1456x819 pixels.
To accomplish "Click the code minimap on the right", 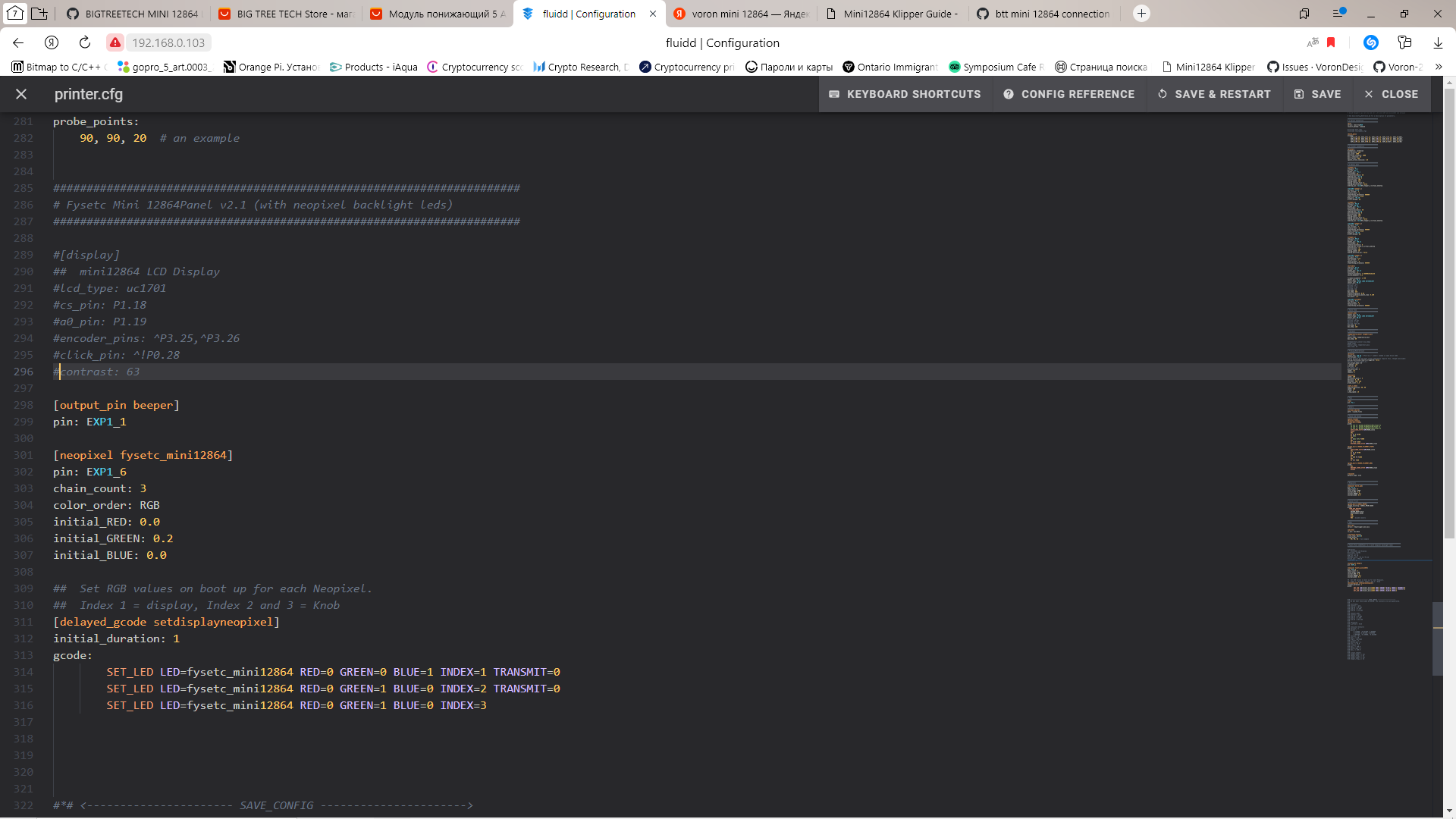I will [1376, 379].
